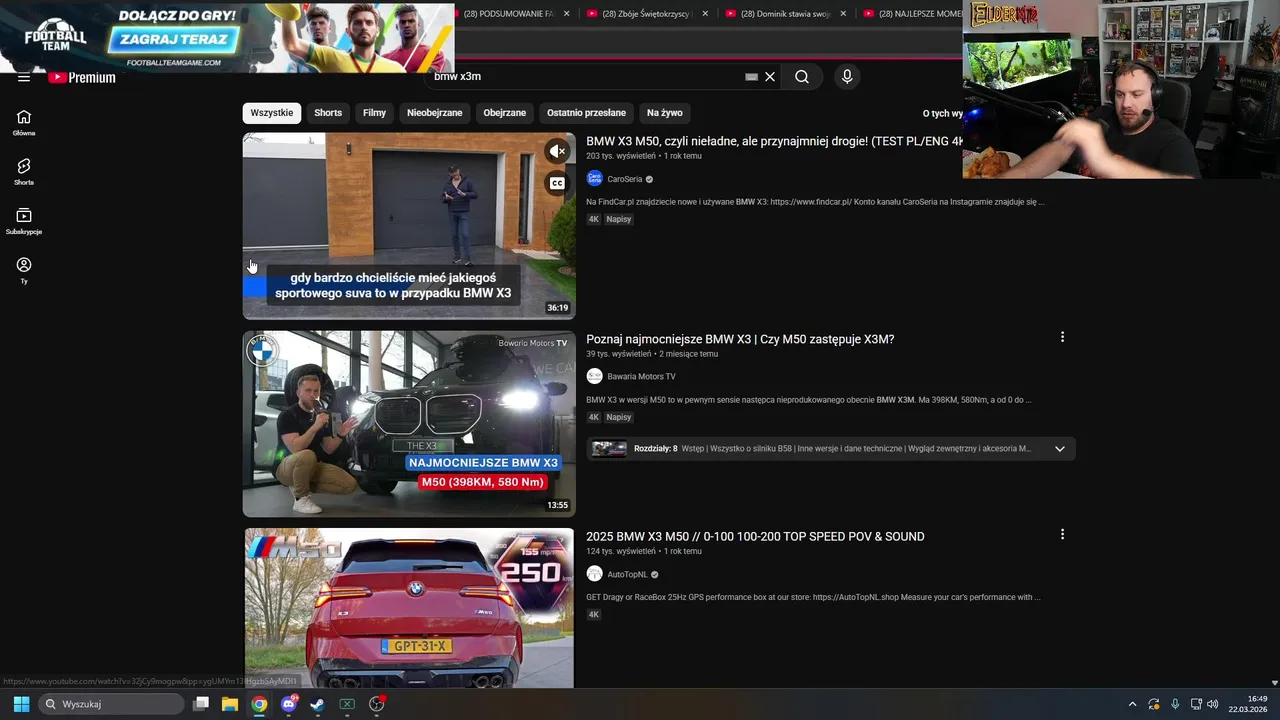Viewport: 1280px width, 720px height.
Task: Select the Na żywo filter chip
Action: tap(665, 113)
